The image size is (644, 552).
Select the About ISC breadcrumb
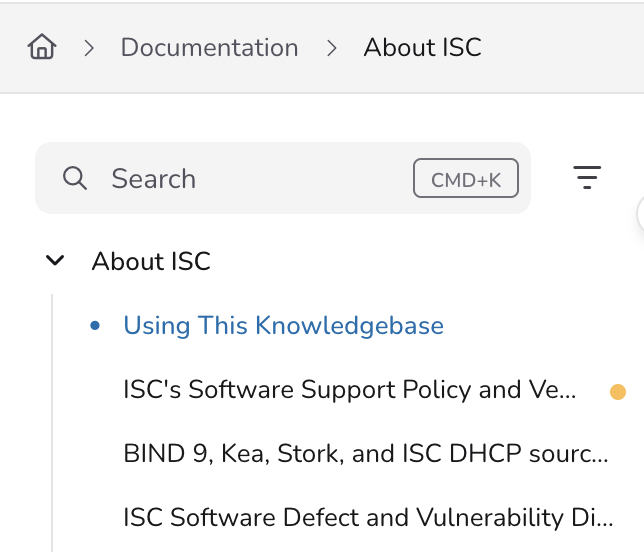[x=423, y=47]
